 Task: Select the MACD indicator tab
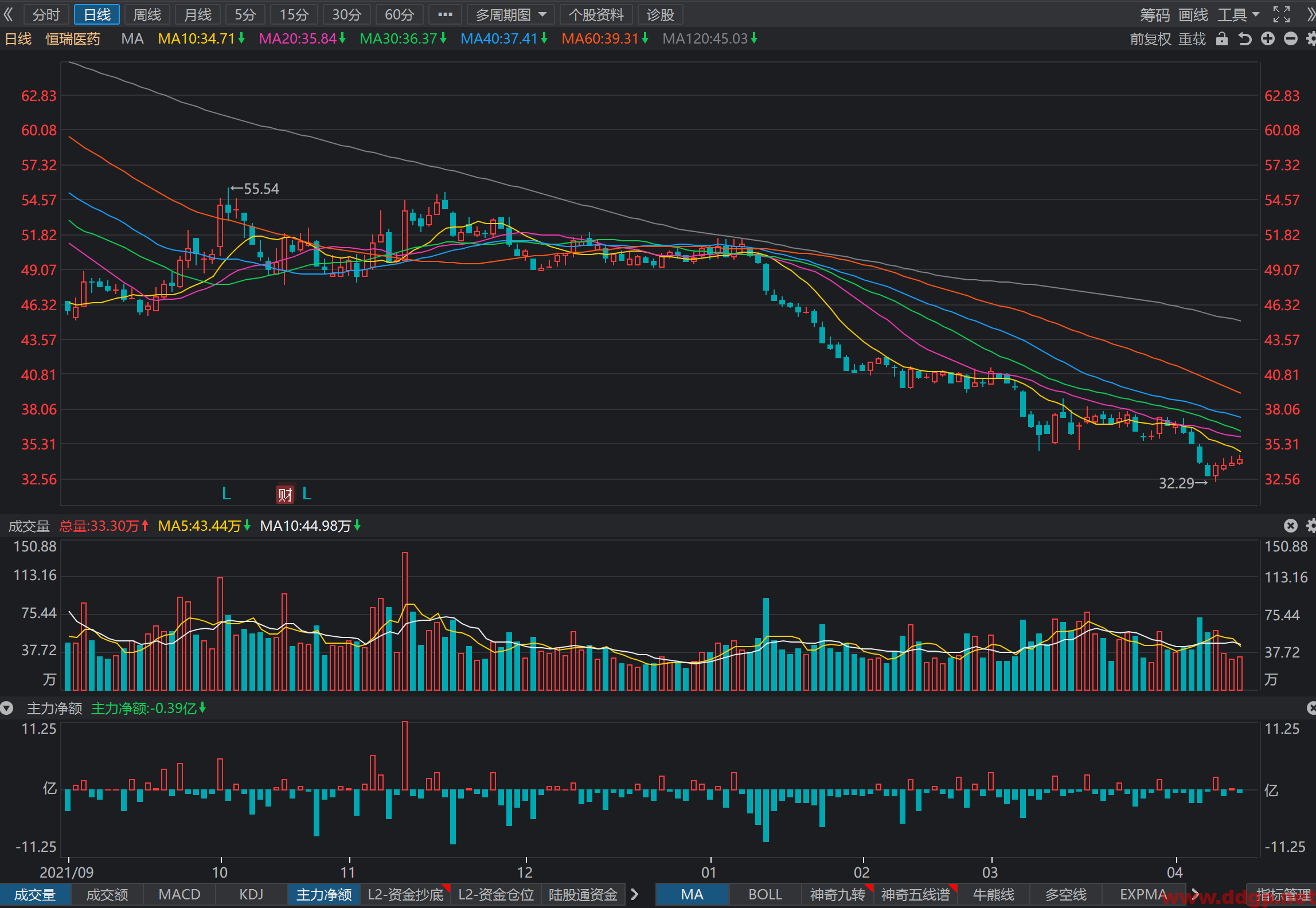tap(179, 894)
